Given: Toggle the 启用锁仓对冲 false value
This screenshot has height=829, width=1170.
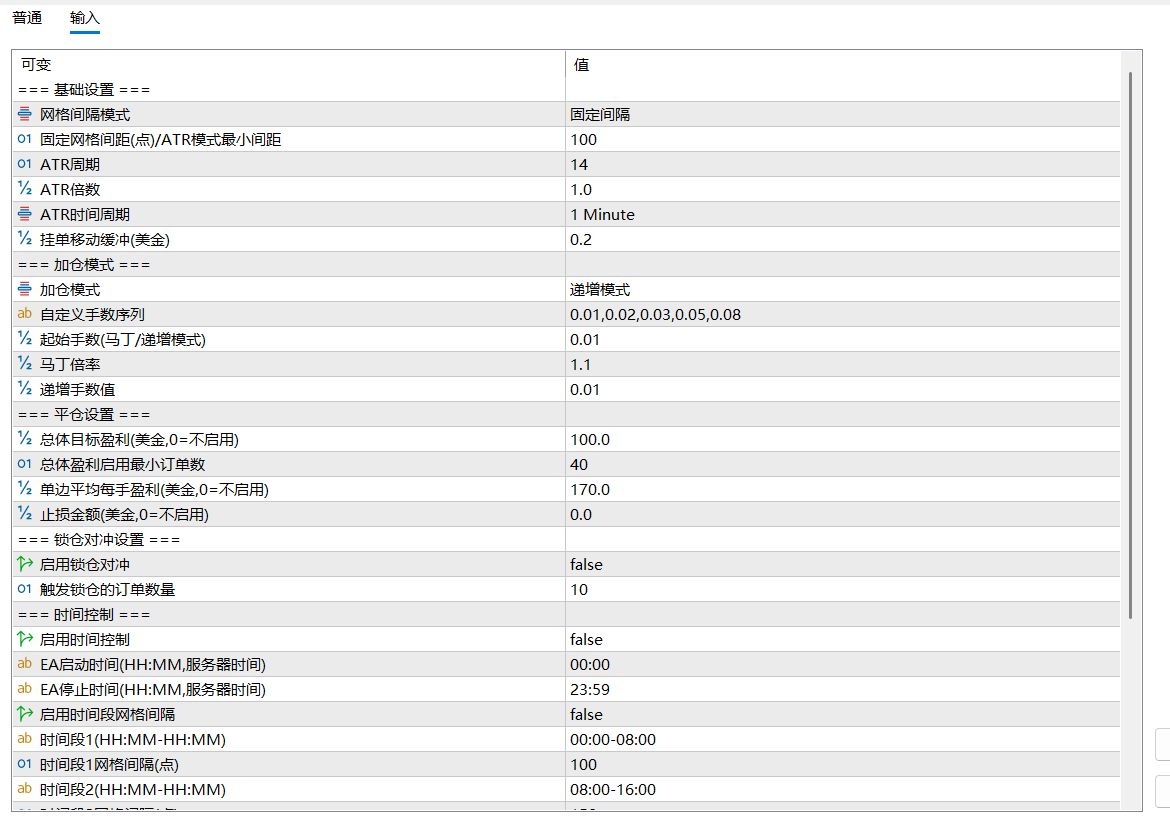Looking at the screenshot, I should pyautogui.click(x=842, y=564).
